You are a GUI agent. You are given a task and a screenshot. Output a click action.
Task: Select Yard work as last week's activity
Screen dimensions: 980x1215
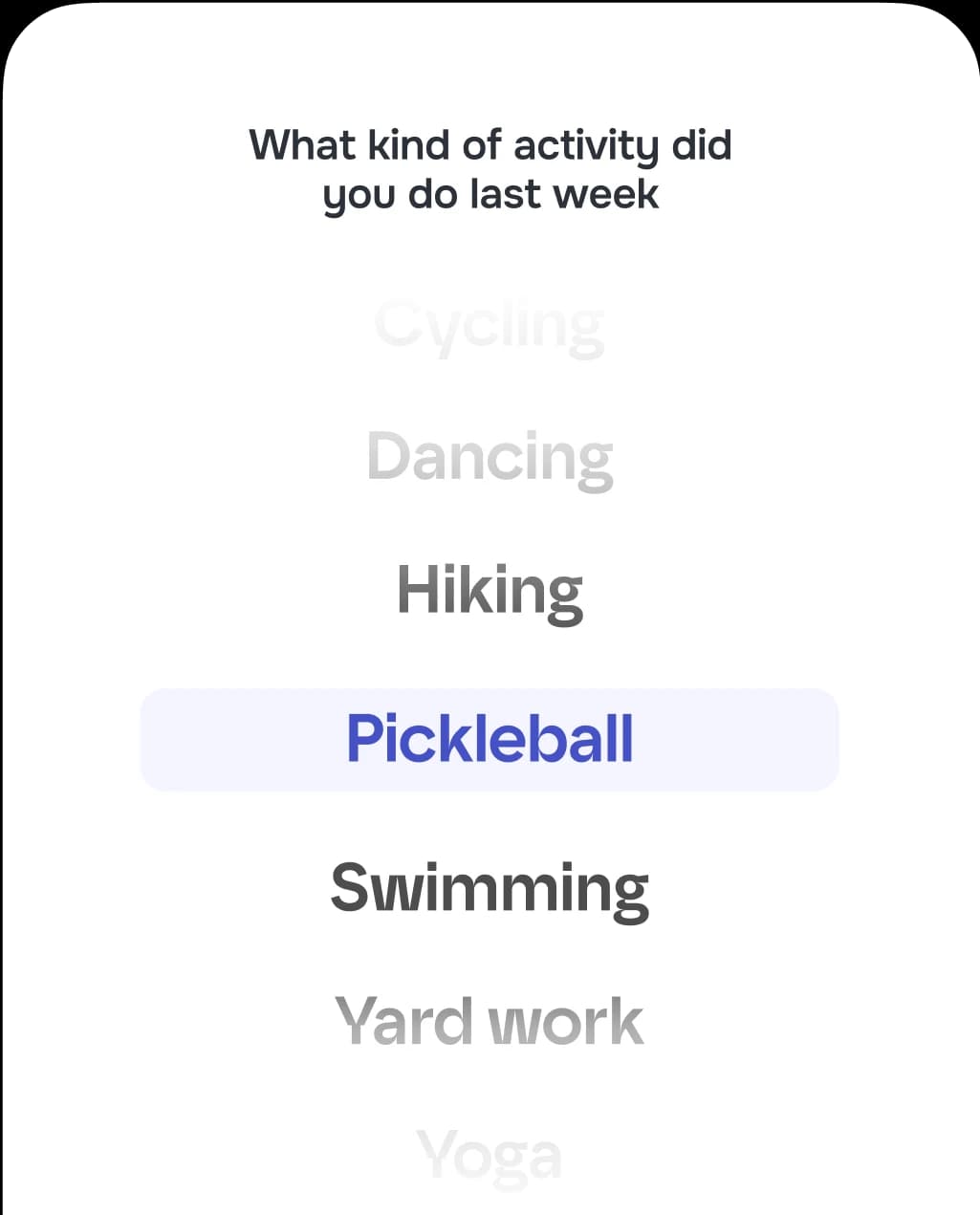490,1019
